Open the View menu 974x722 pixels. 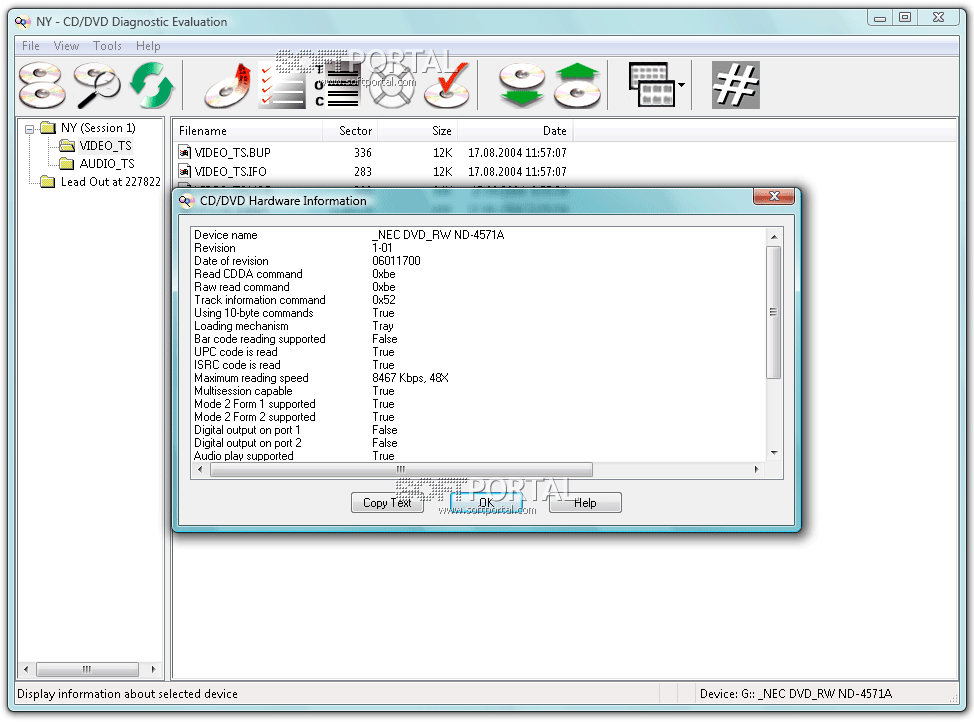pyautogui.click(x=66, y=46)
